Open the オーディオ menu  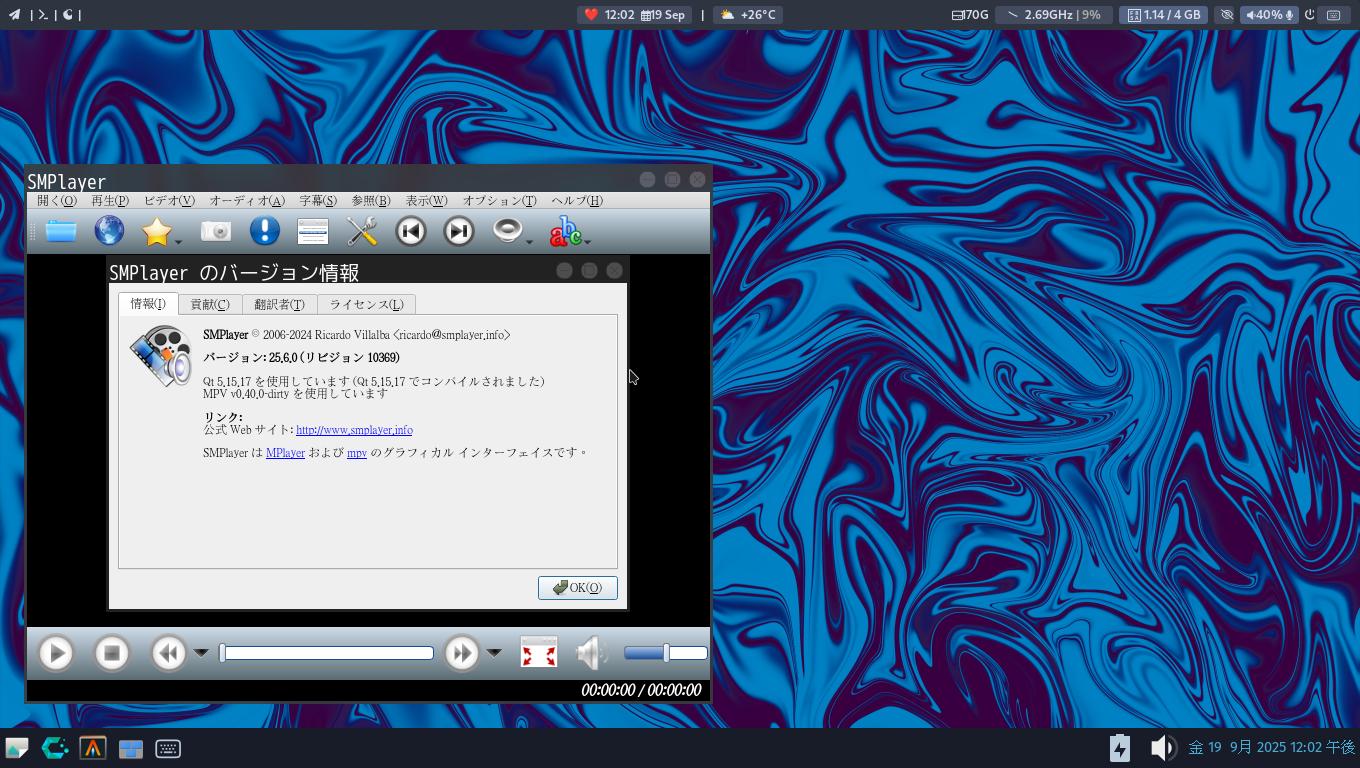(x=247, y=201)
